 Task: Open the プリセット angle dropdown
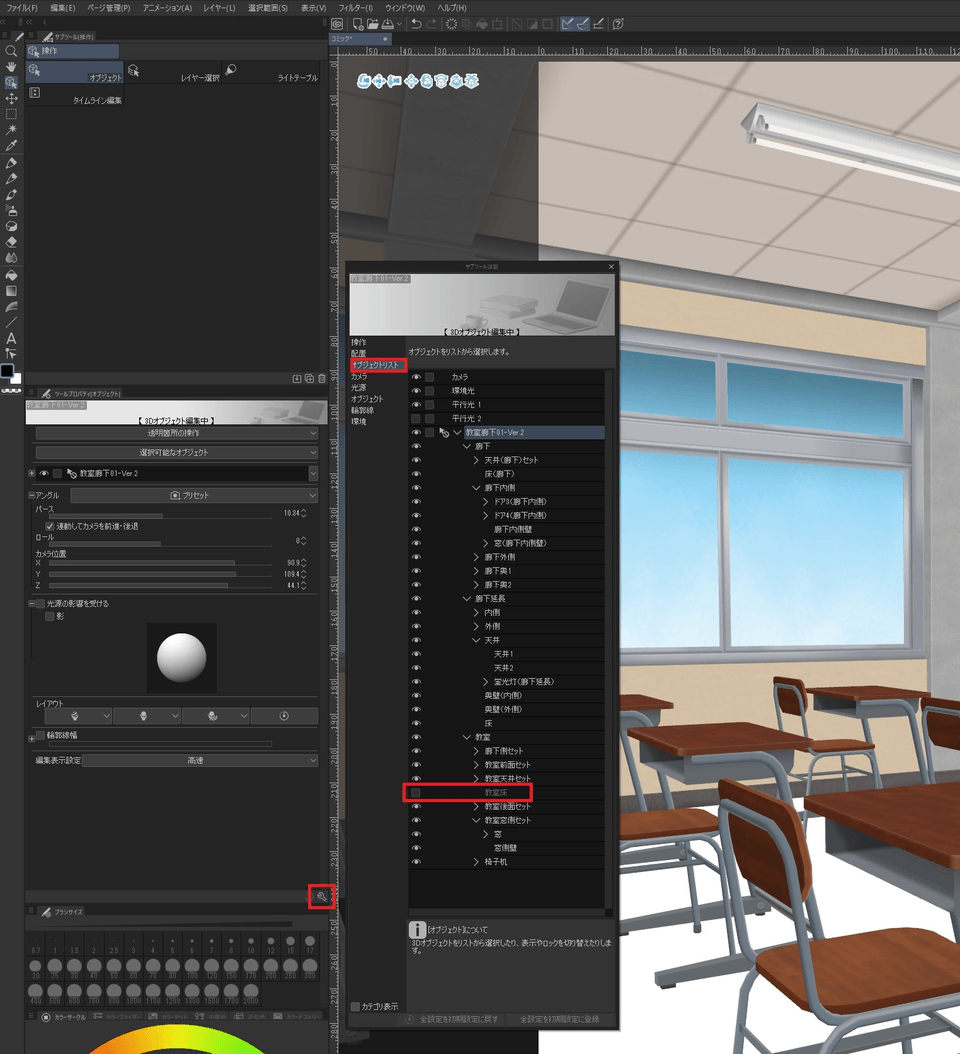pyautogui.click(x=194, y=495)
